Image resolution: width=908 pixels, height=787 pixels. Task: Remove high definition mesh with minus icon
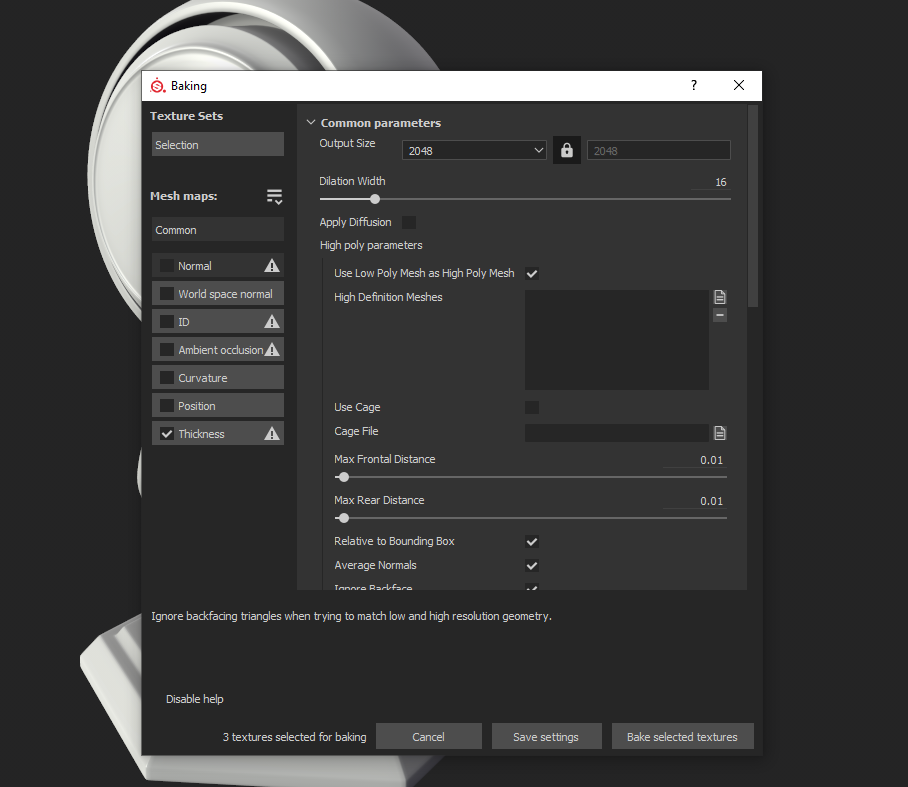(x=720, y=315)
